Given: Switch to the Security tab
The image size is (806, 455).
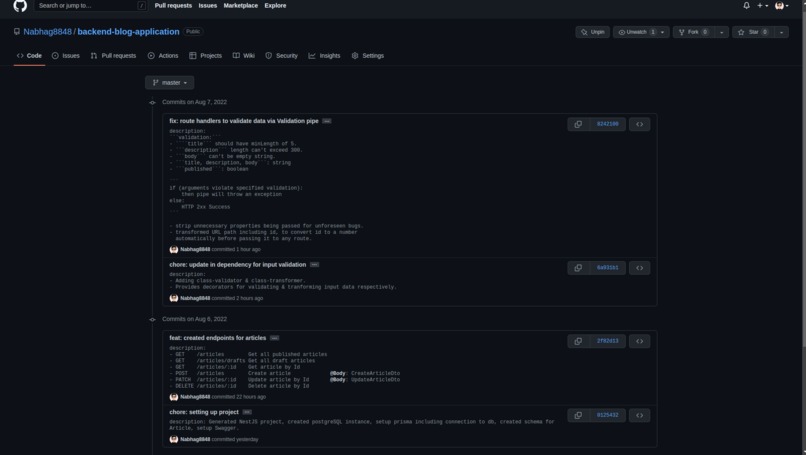Looking at the screenshot, I should pos(282,56).
